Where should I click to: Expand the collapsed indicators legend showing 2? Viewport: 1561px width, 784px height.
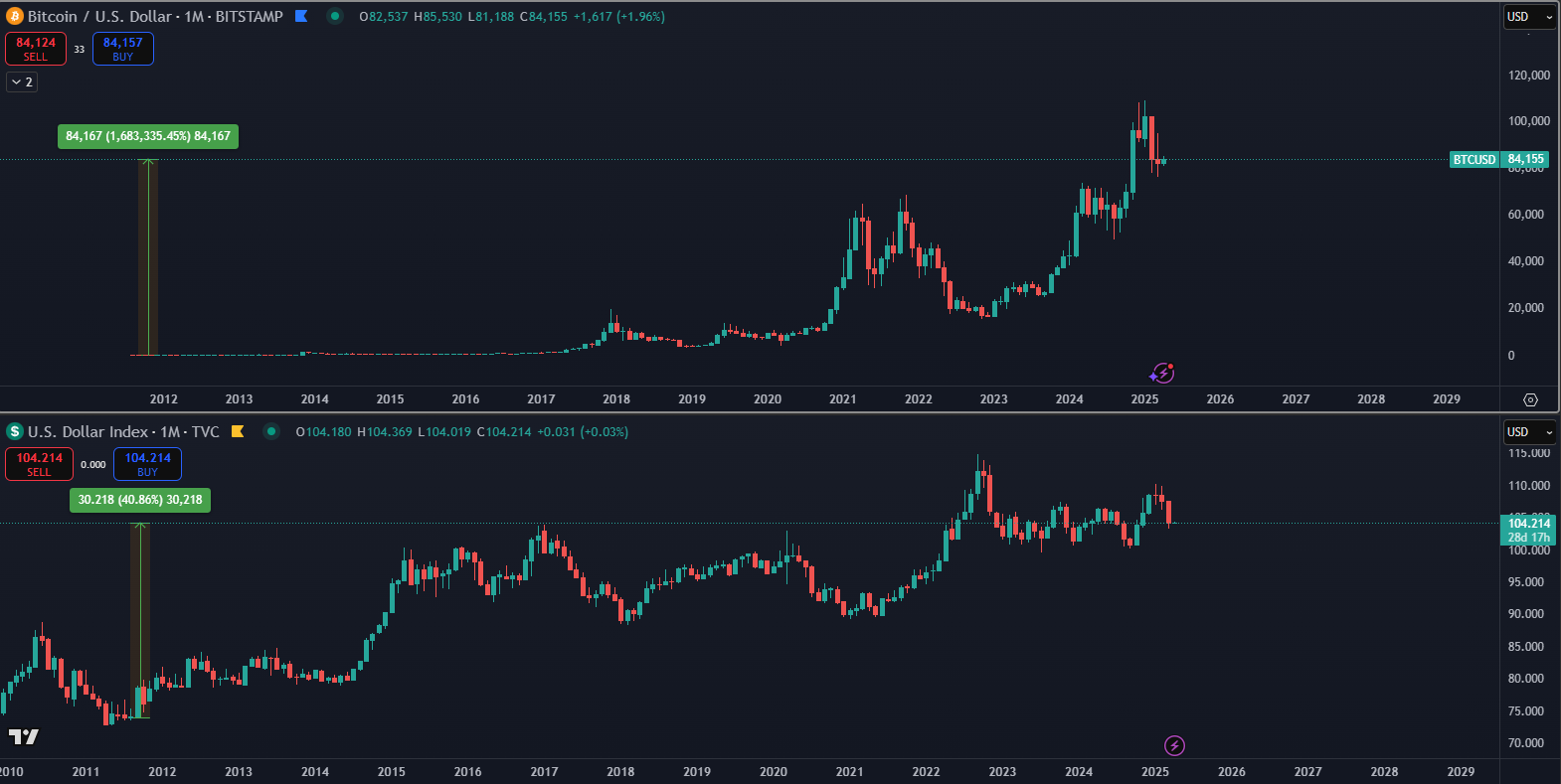[22, 81]
